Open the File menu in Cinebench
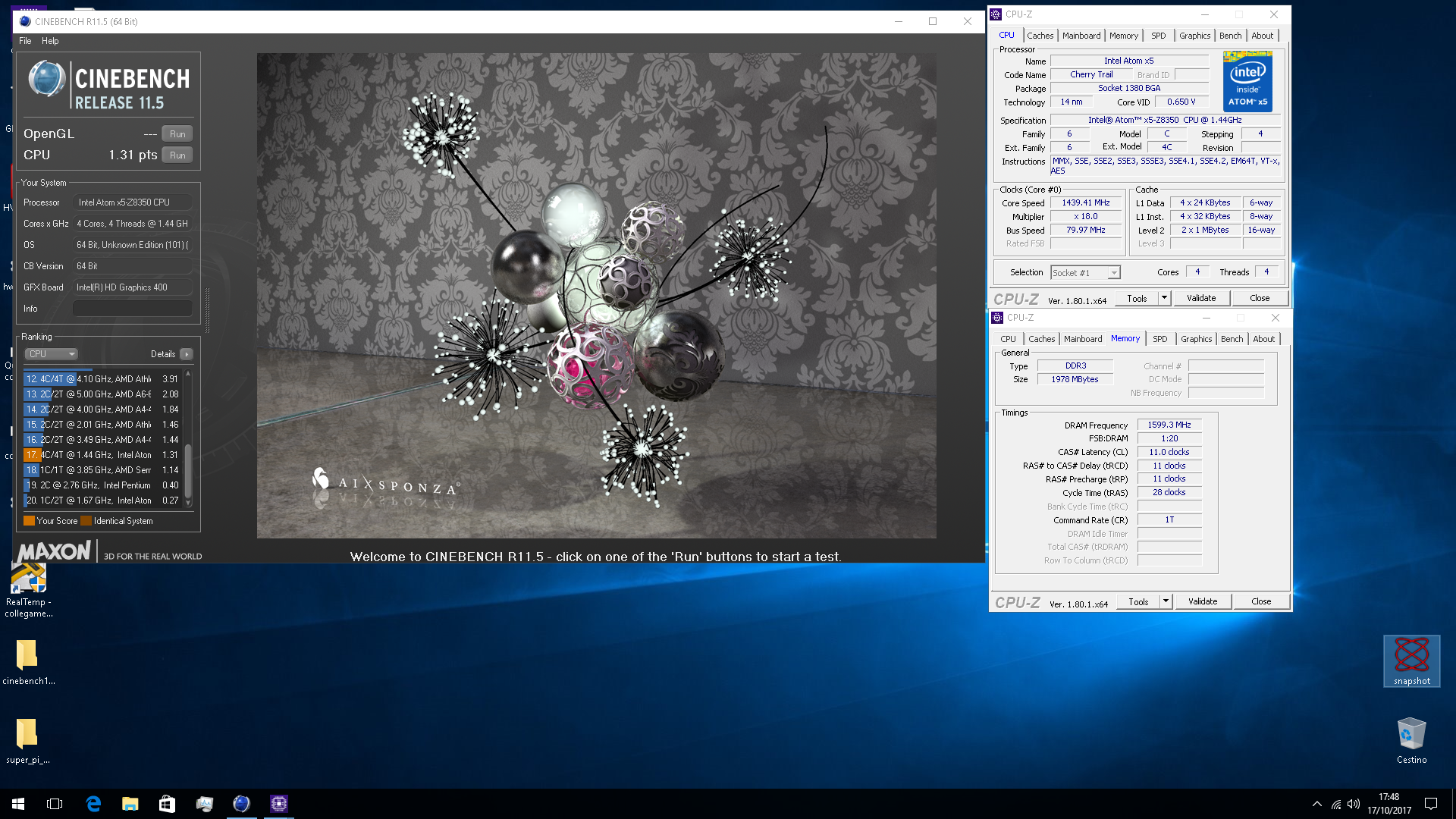 (x=25, y=41)
